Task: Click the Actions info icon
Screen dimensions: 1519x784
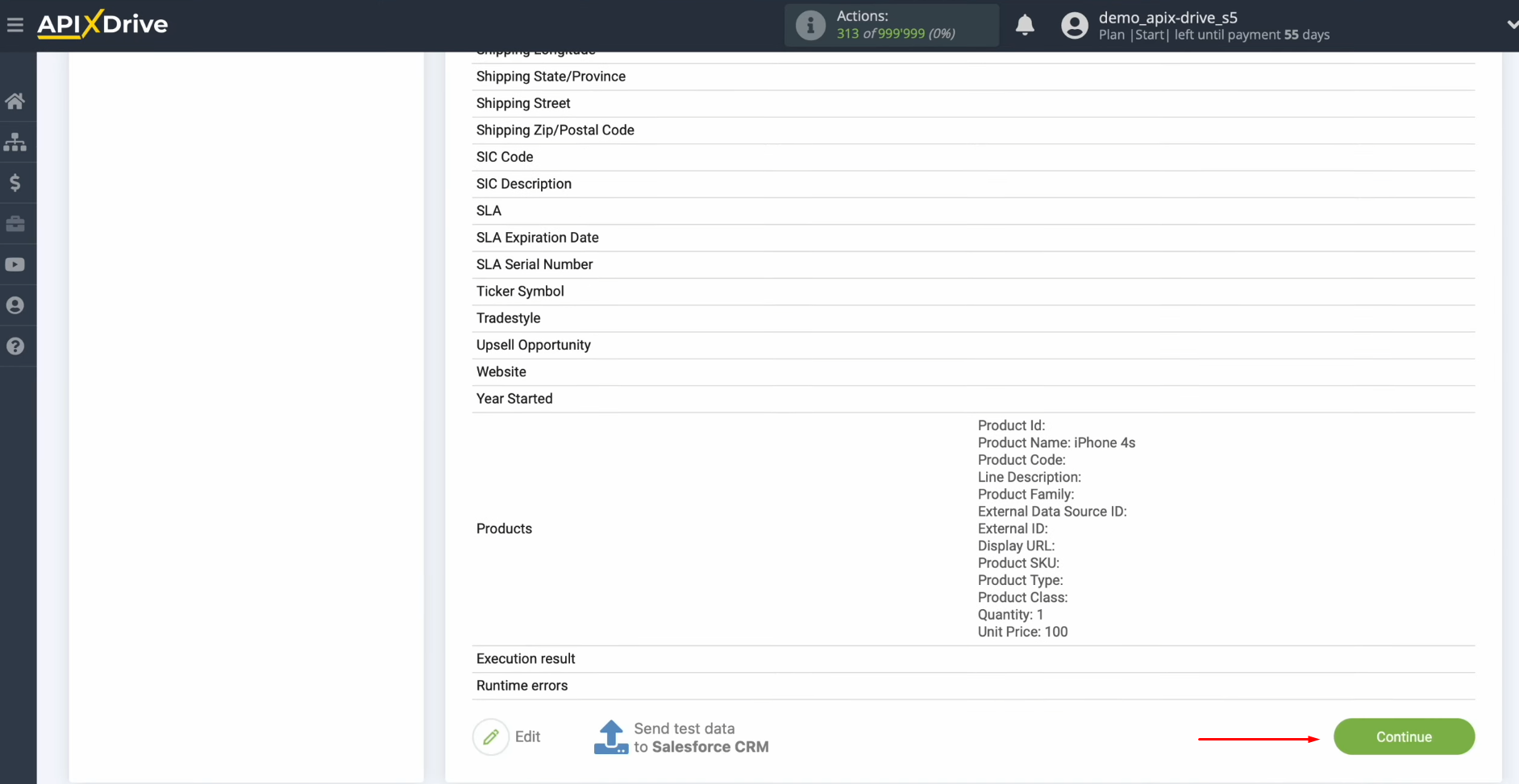Action: 810,25
